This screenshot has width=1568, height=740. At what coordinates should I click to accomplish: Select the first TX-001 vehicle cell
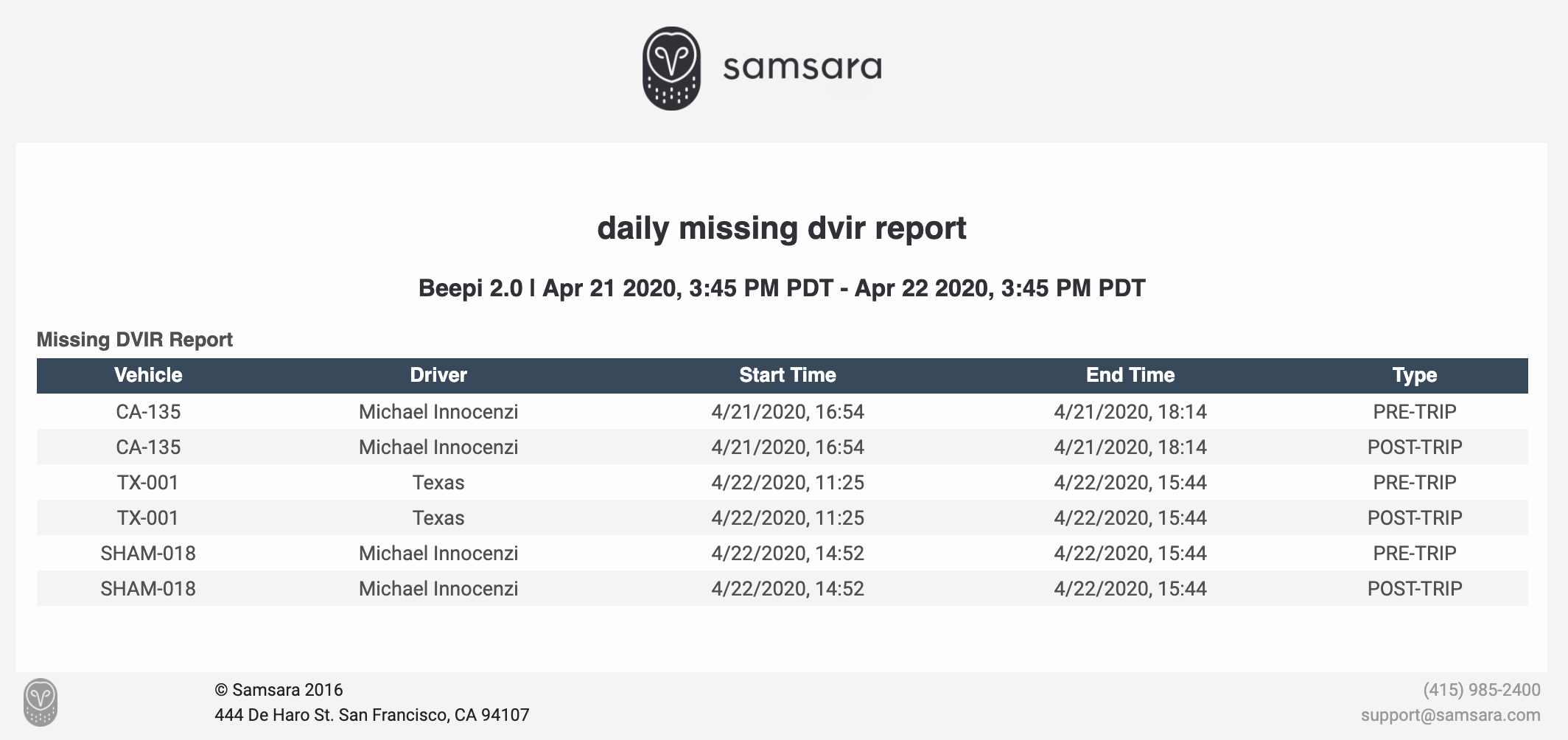[148, 482]
